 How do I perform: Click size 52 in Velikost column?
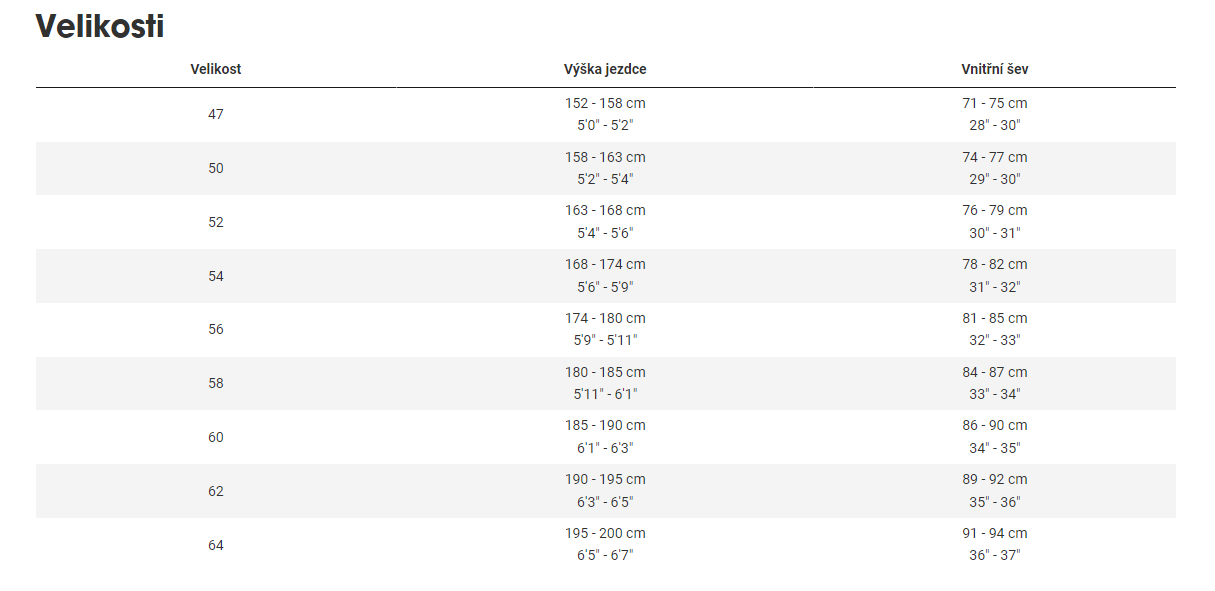coord(216,222)
